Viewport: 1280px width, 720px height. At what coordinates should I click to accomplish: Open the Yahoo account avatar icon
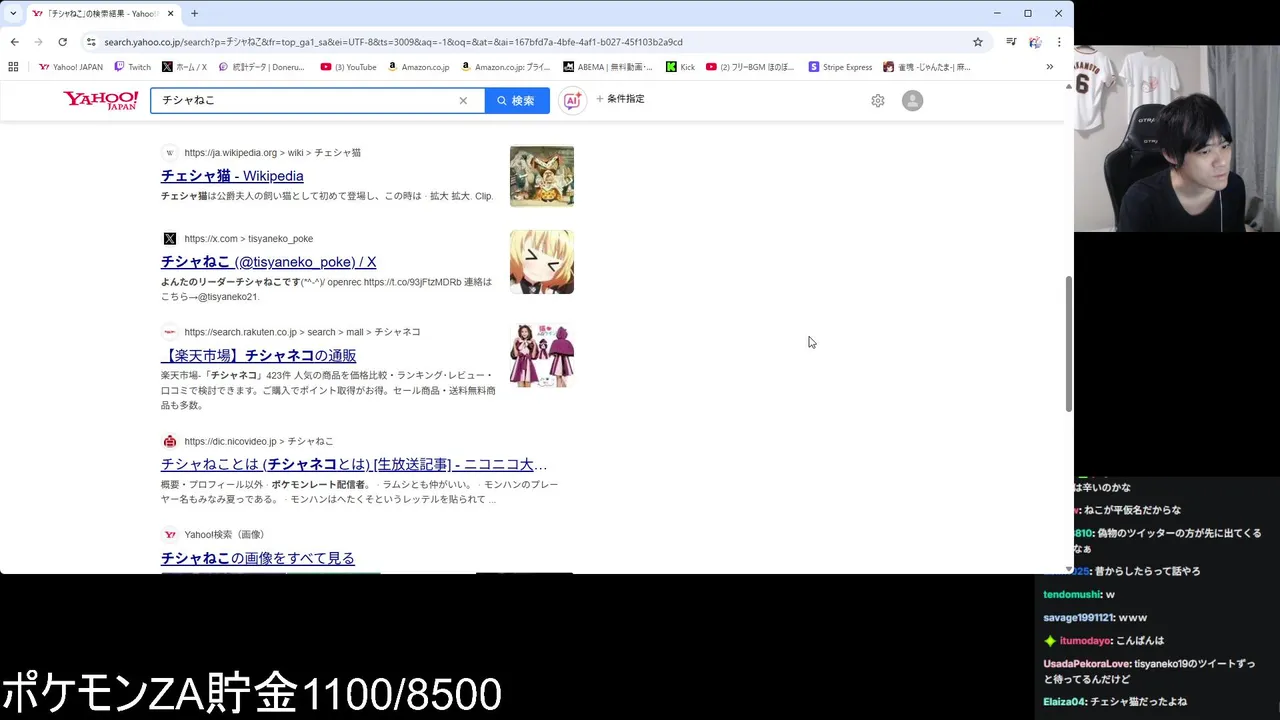pos(912,101)
